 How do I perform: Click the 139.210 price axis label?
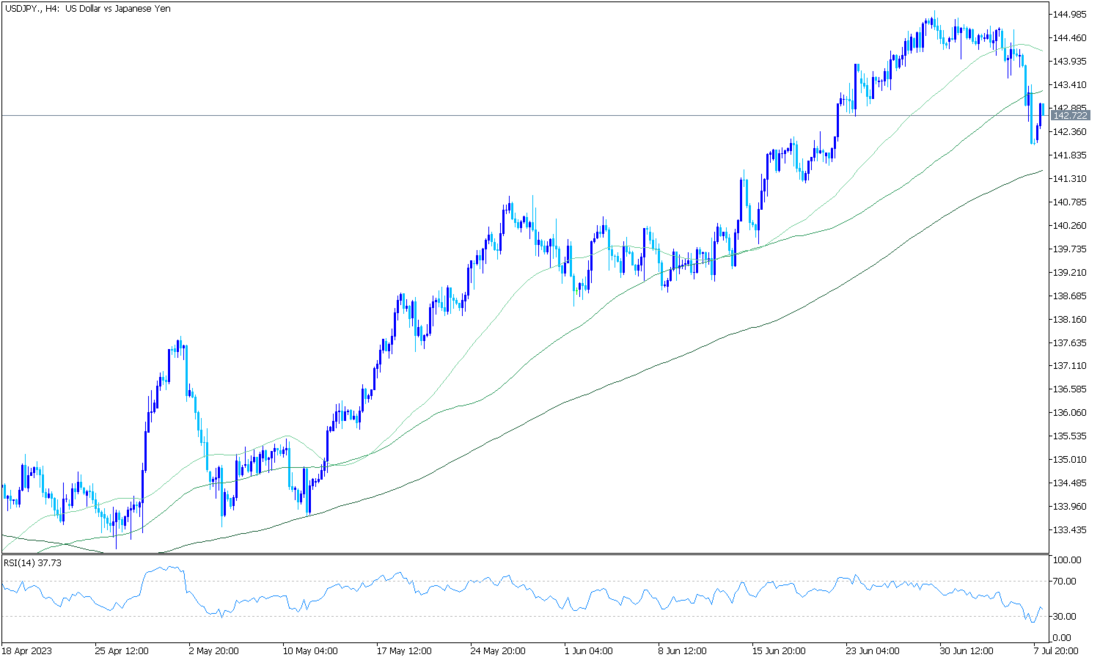pos(1071,272)
